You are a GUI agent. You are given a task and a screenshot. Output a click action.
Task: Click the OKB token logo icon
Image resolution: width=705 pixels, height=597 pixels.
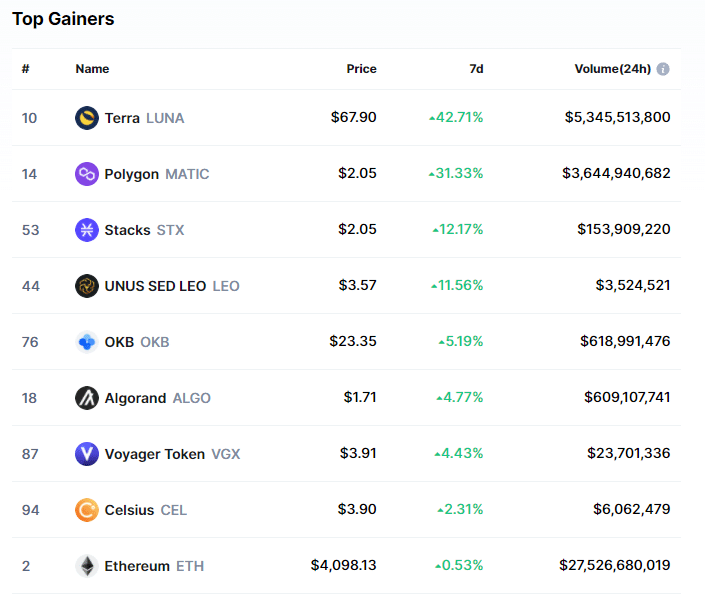(x=87, y=342)
